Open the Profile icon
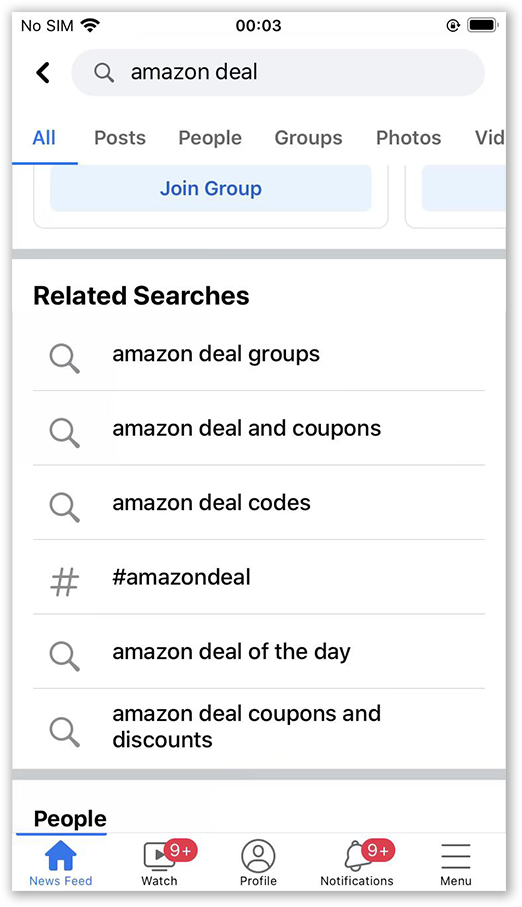Image resolution: width=522 pixels, height=907 pixels. tap(258, 856)
